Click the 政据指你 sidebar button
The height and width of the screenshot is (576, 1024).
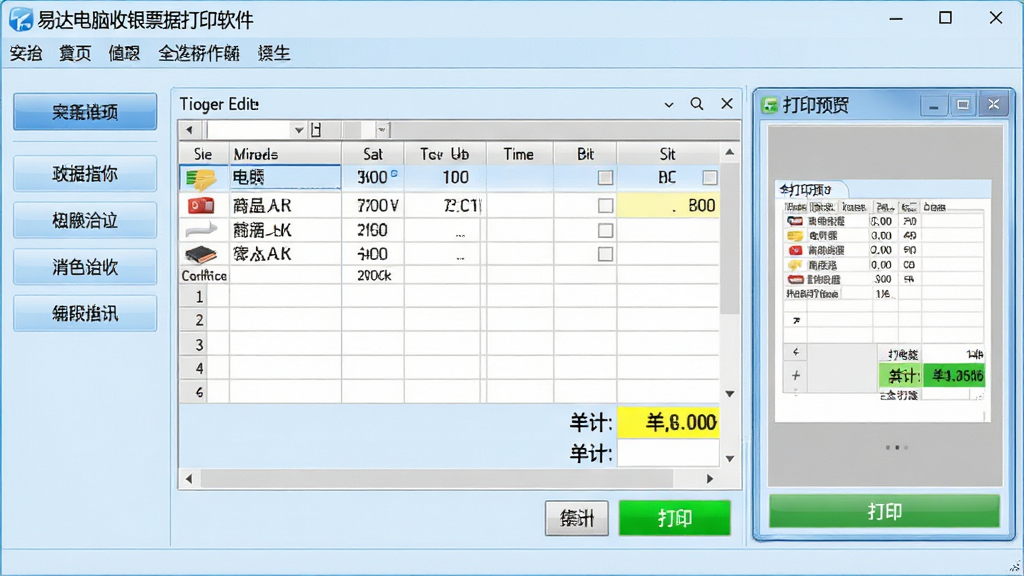85,174
